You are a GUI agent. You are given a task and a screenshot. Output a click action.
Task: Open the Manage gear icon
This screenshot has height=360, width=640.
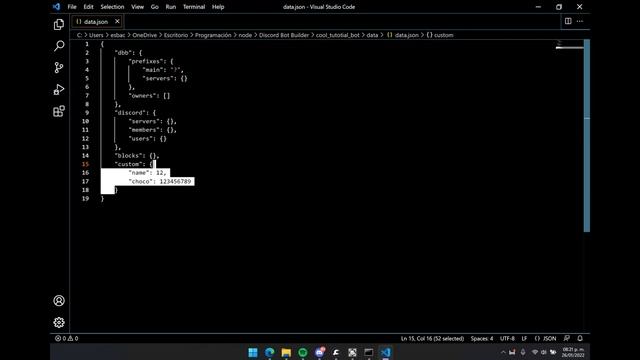tap(59, 322)
